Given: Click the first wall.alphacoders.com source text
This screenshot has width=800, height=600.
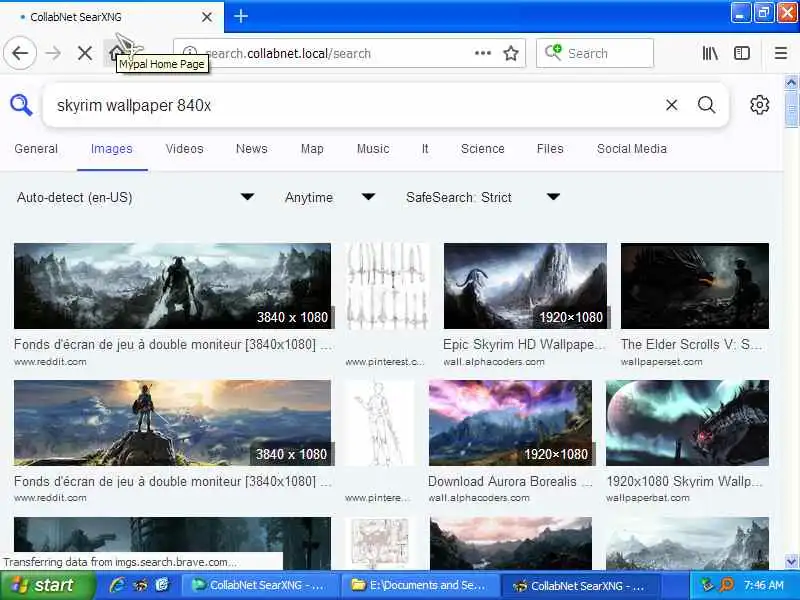Looking at the screenshot, I should point(493,362).
